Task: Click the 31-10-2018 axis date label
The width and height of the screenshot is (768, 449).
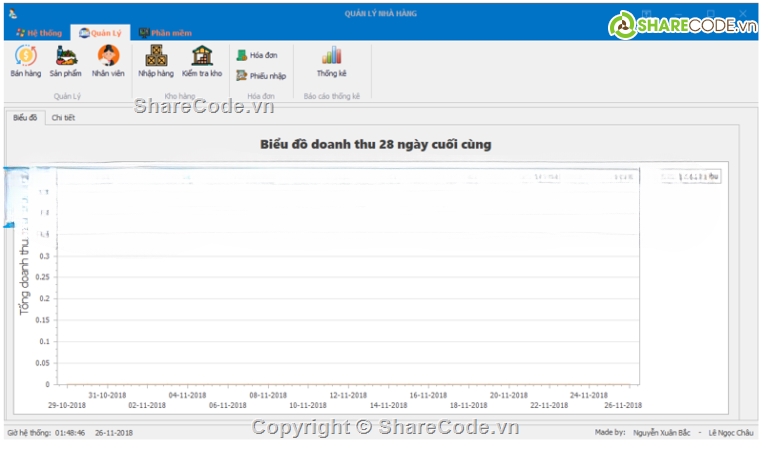Action: 107,395
